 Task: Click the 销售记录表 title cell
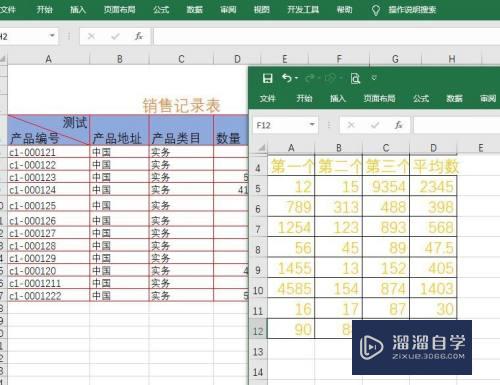[181, 105]
